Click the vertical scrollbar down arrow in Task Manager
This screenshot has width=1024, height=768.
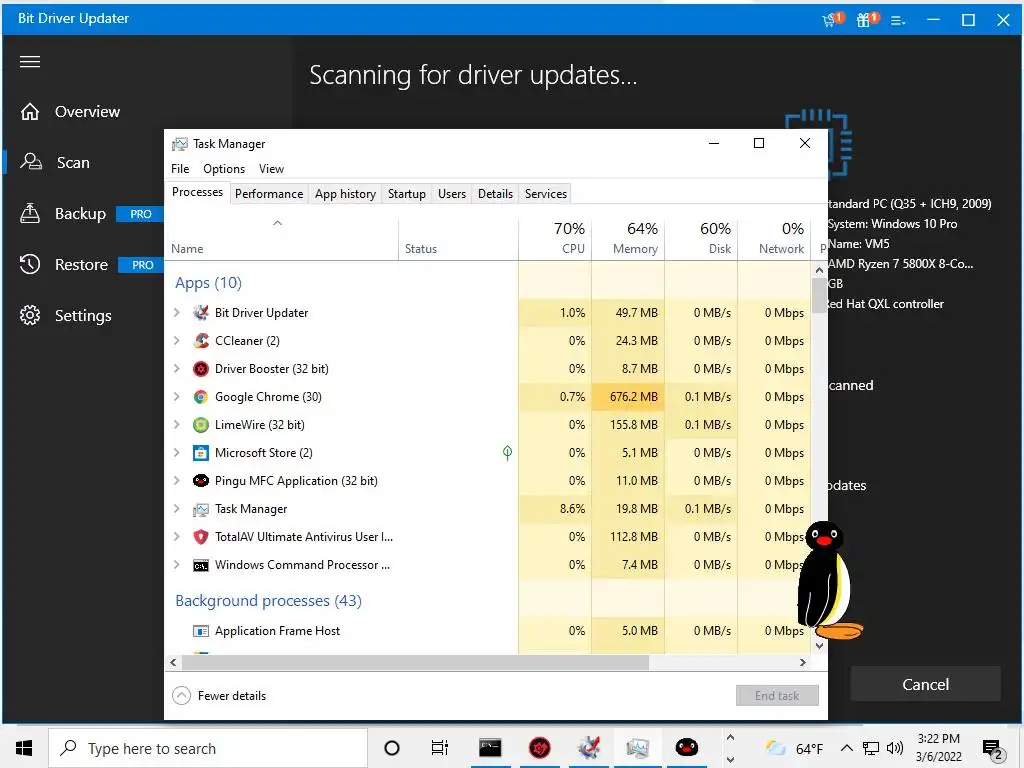coord(820,646)
